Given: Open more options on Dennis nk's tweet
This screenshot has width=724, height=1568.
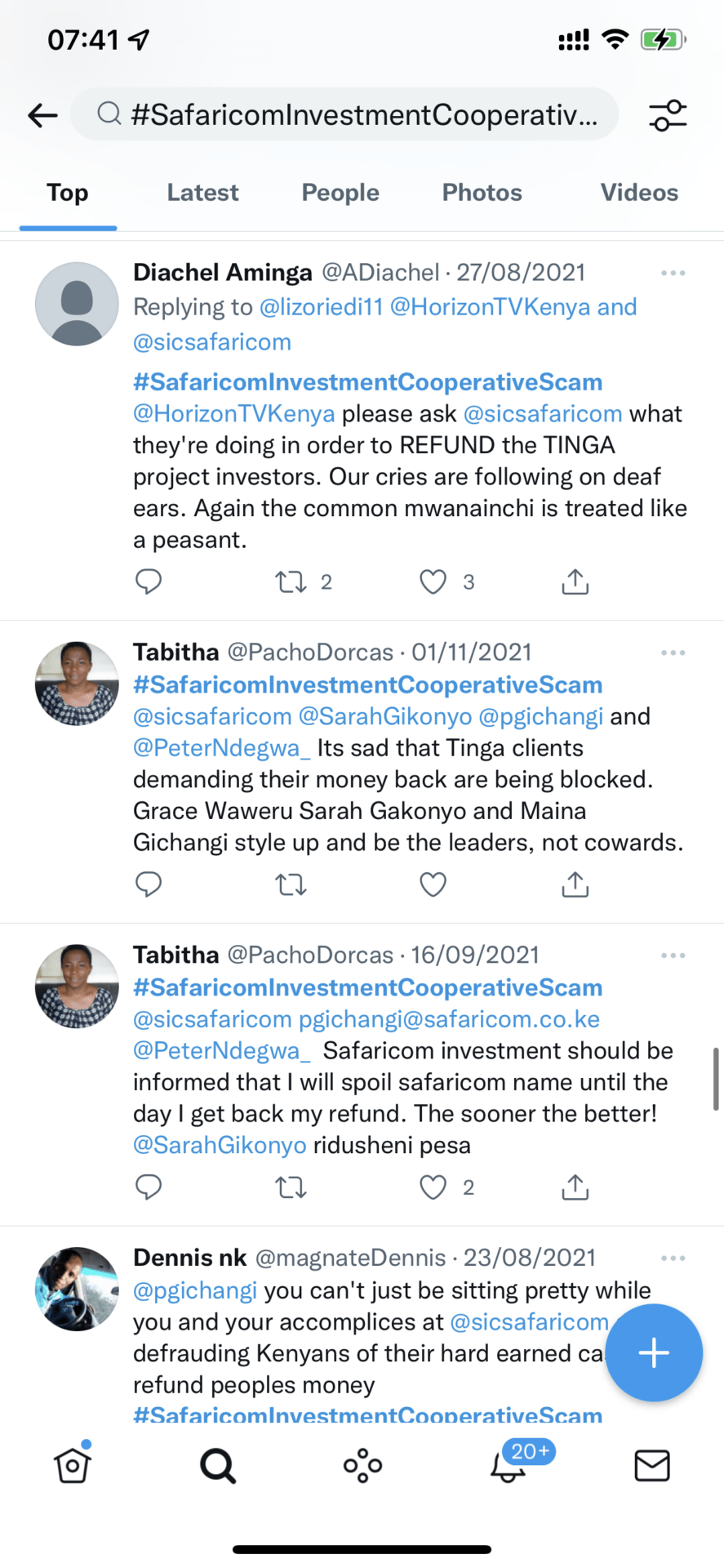Looking at the screenshot, I should coord(673,1258).
